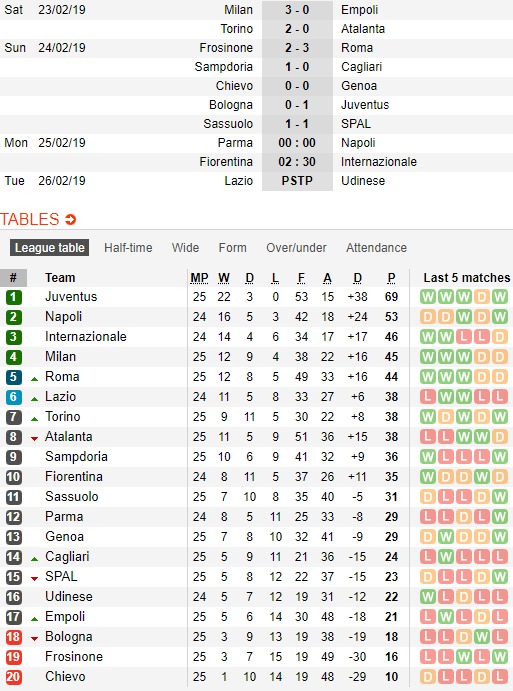Click the TABLES section heading

coord(30,219)
